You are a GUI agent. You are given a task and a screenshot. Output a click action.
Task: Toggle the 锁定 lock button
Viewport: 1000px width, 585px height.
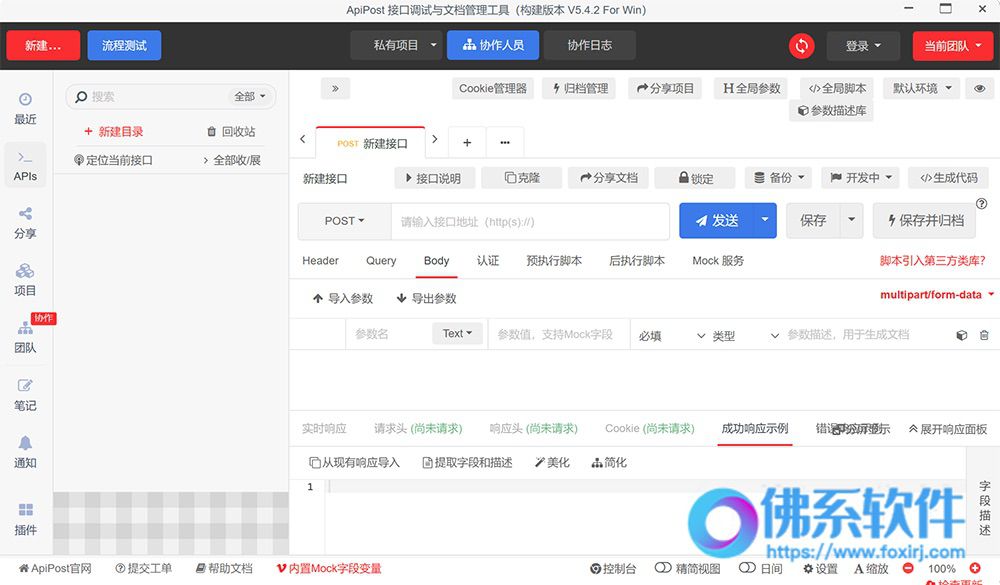[x=695, y=178]
